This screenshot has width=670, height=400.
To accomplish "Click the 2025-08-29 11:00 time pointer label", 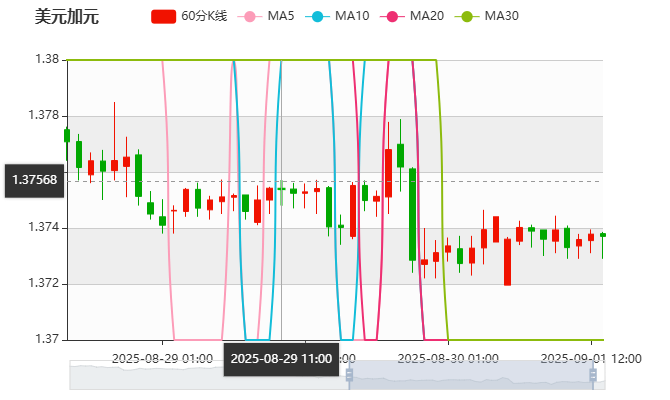I will click(x=281, y=358).
